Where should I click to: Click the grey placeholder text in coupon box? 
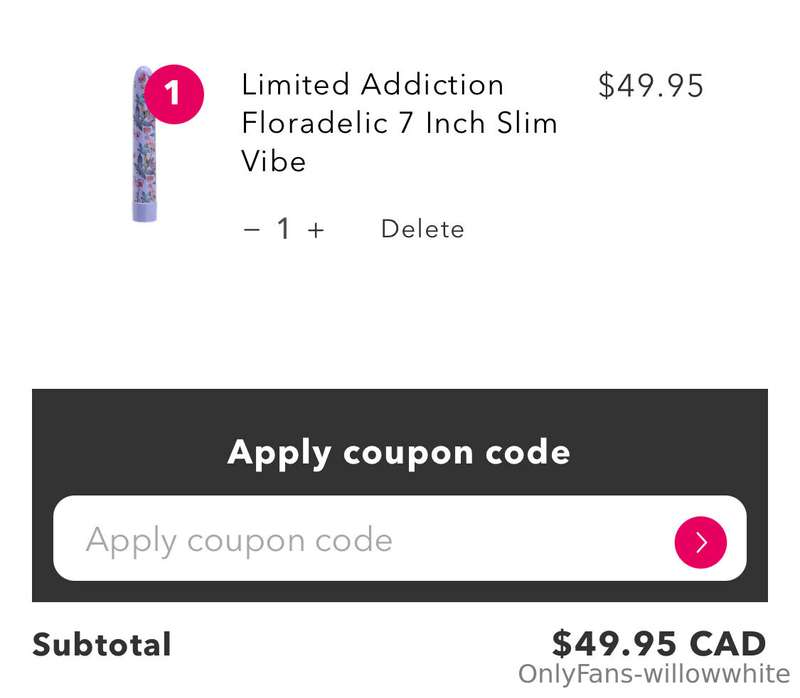pyautogui.click(x=239, y=541)
